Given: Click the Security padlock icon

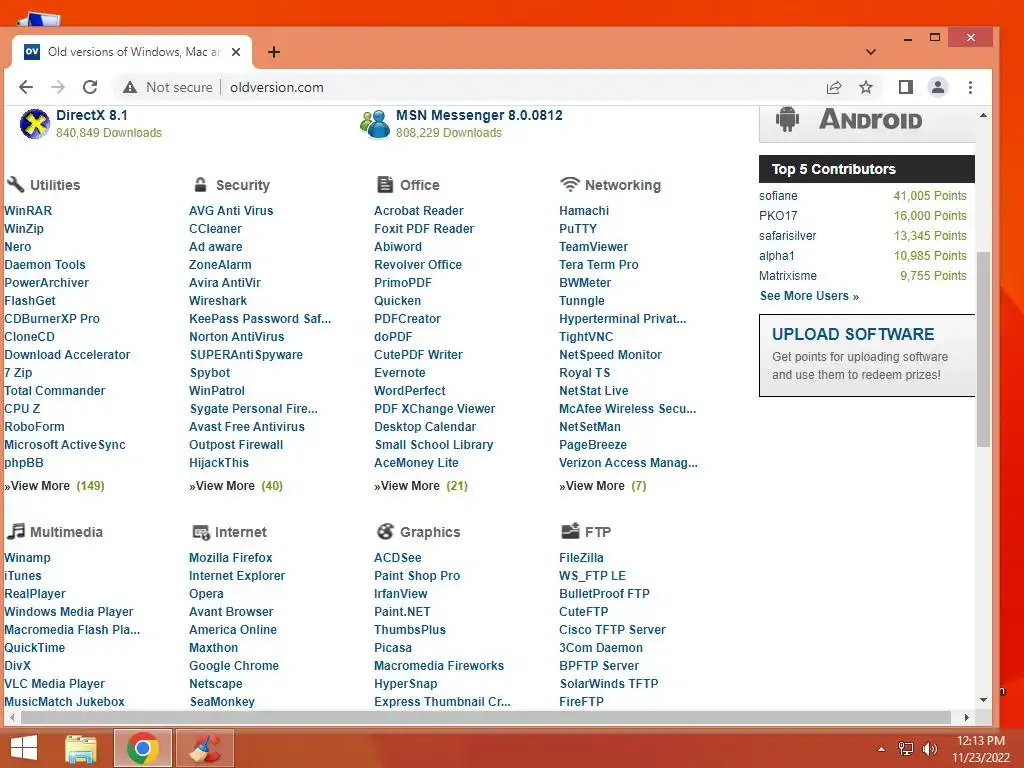Looking at the screenshot, I should pos(200,184).
